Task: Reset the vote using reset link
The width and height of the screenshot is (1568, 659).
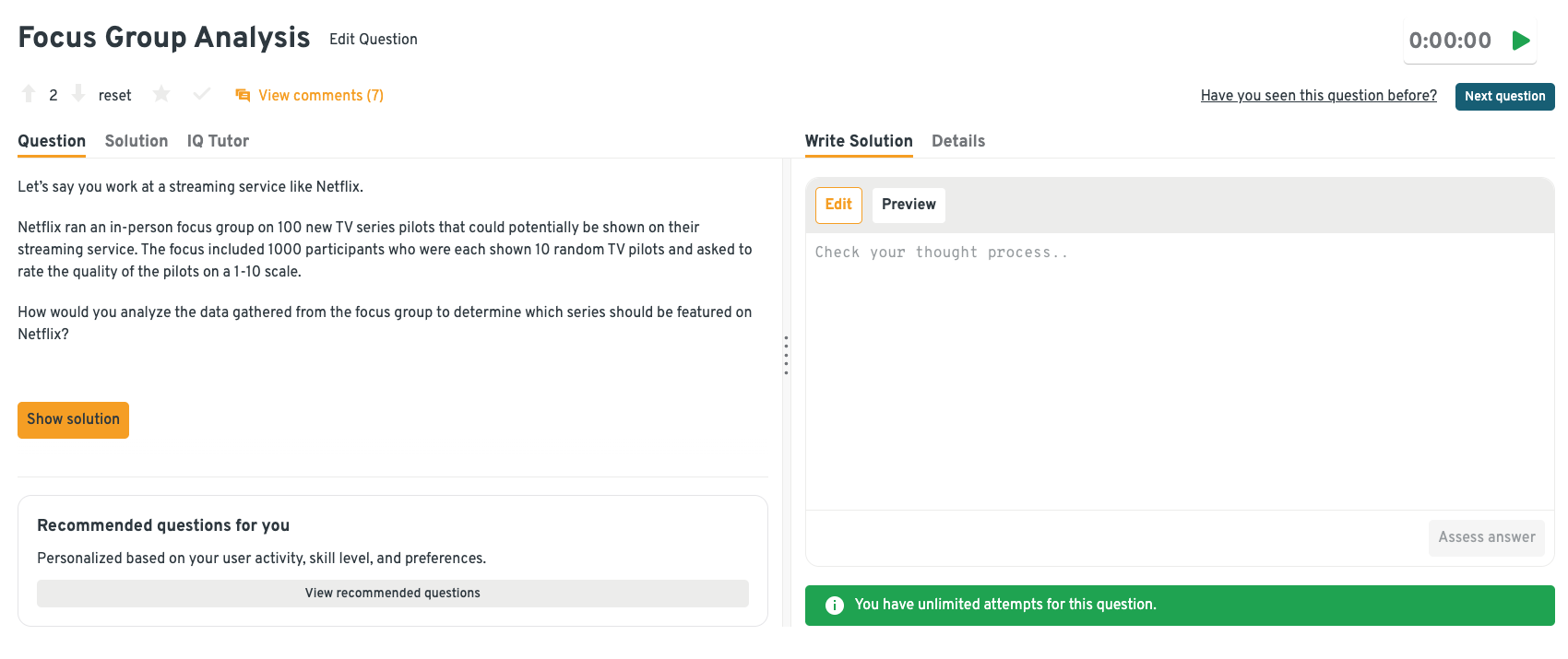Action: point(114,95)
